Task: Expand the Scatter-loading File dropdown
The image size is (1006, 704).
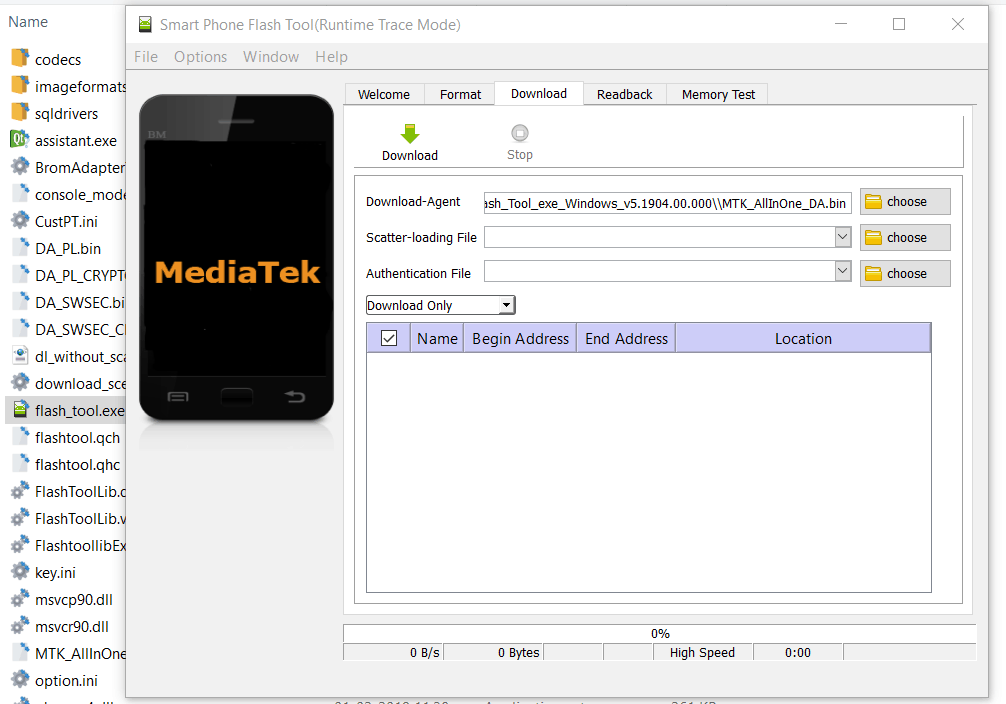Action: [x=842, y=237]
